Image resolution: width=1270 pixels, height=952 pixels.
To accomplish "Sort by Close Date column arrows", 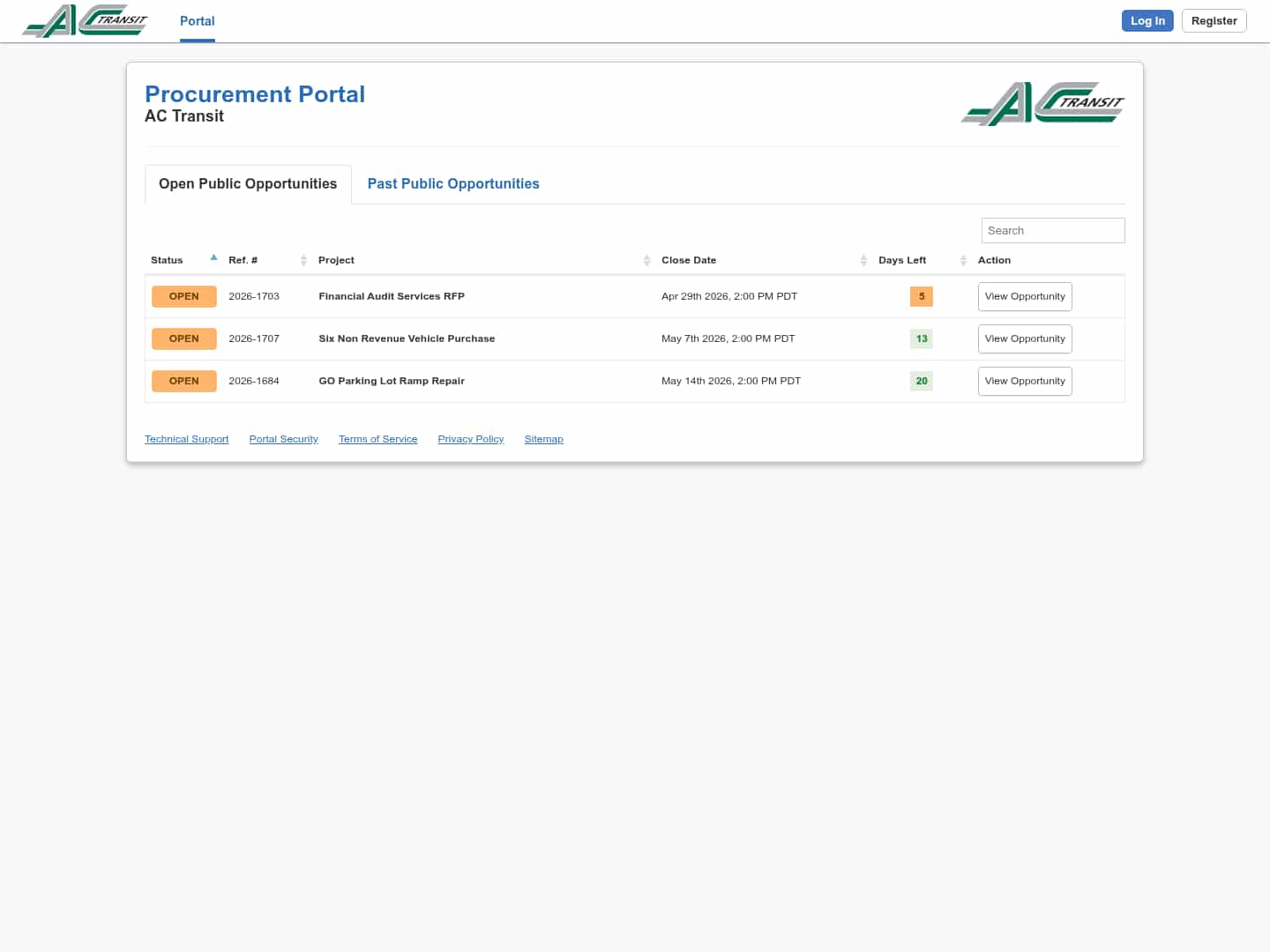I will click(863, 260).
